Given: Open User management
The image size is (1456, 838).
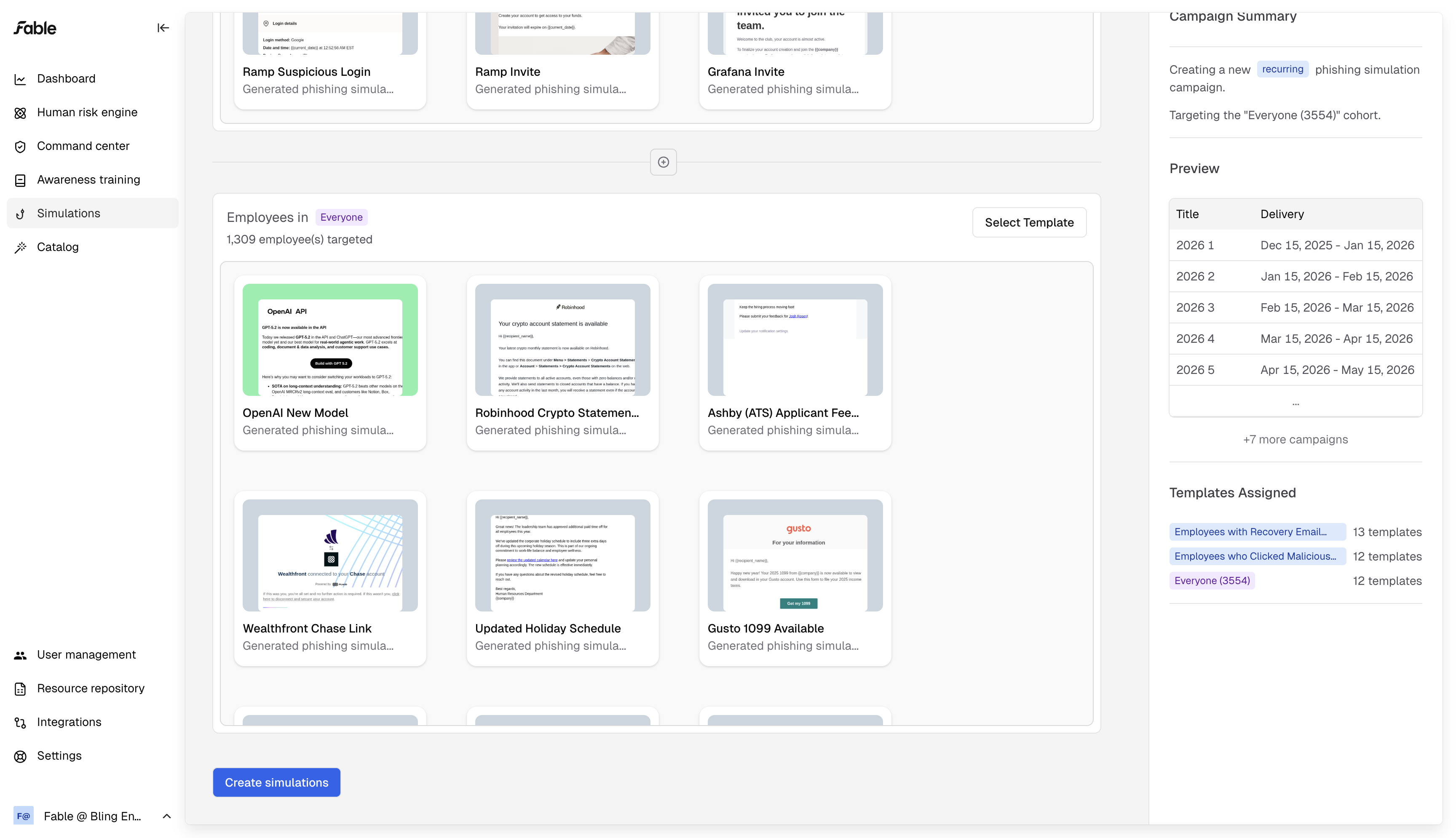Looking at the screenshot, I should pos(93,655).
